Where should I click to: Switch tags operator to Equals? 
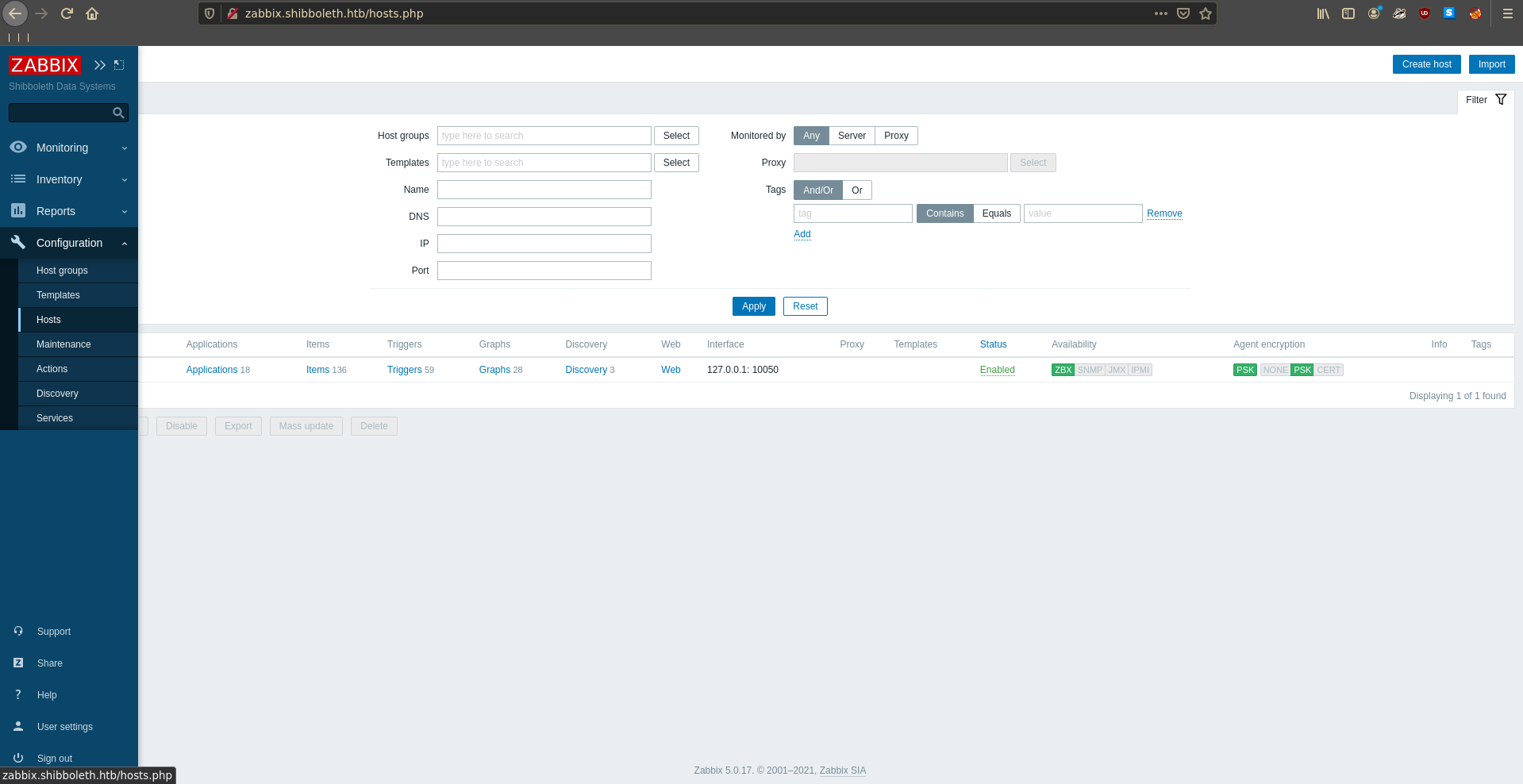pyautogui.click(x=996, y=213)
